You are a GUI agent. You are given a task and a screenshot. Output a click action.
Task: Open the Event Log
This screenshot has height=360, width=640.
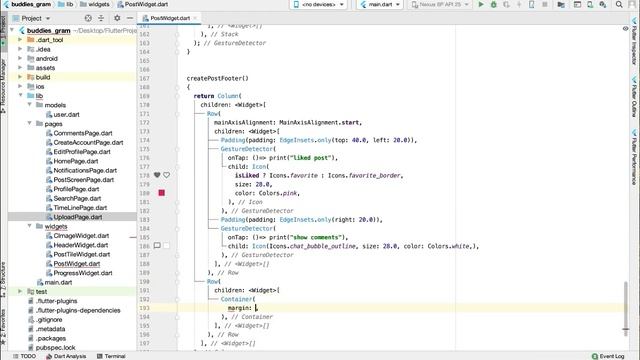pyautogui.click(x=608, y=356)
